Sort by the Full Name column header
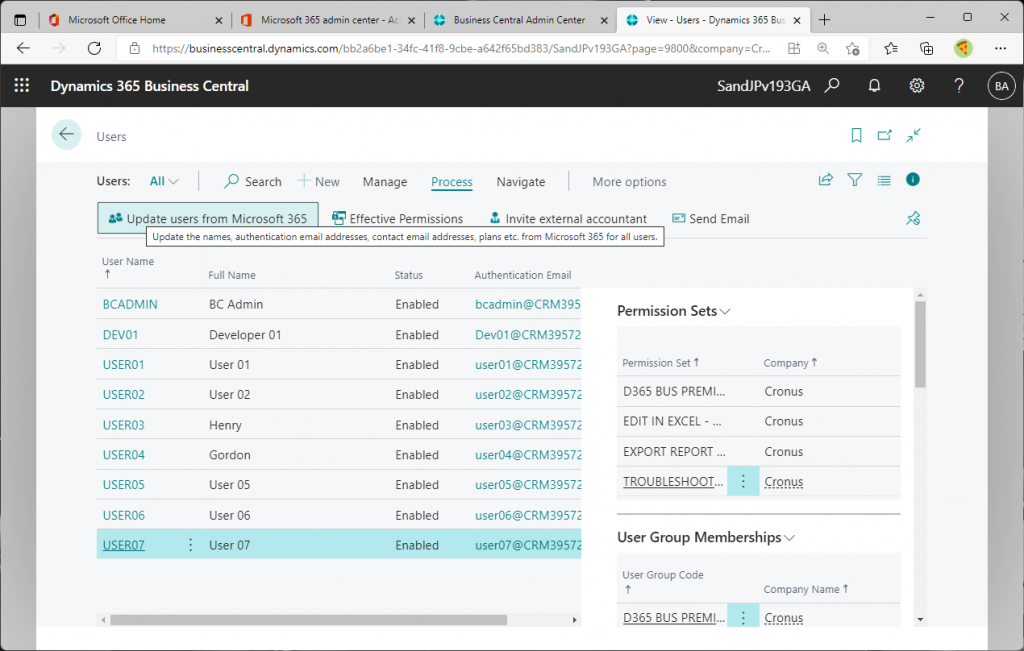Viewport: 1024px width, 651px height. point(232,275)
